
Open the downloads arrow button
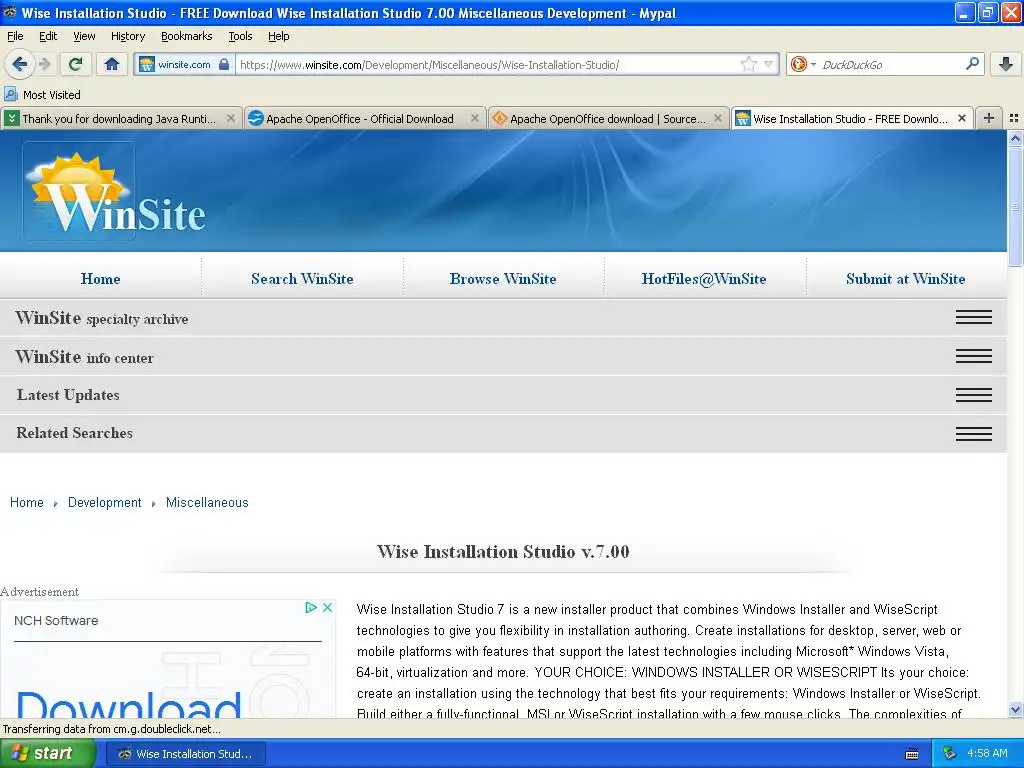(1006, 64)
